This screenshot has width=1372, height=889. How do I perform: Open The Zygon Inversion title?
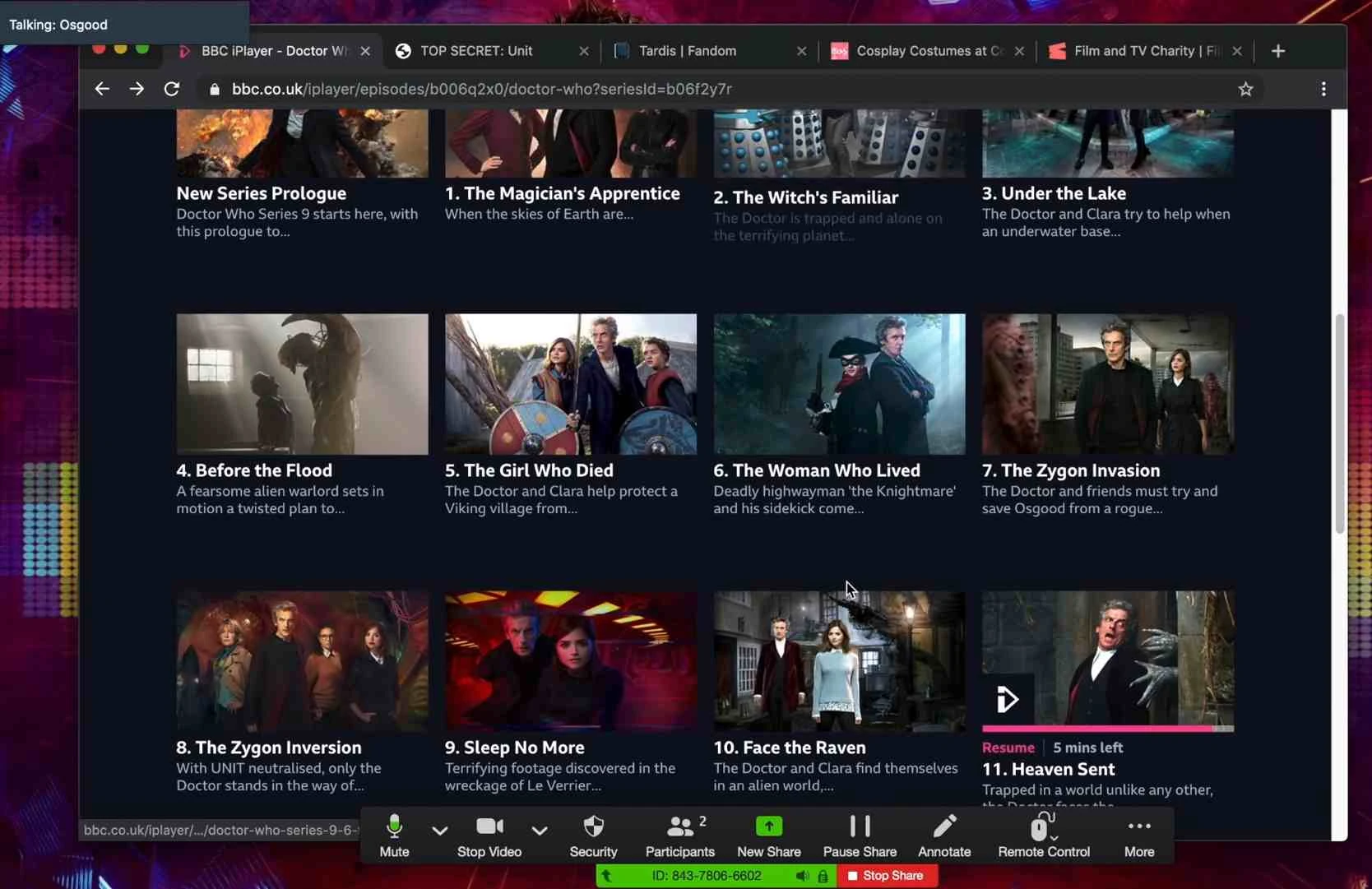(269, 748)
